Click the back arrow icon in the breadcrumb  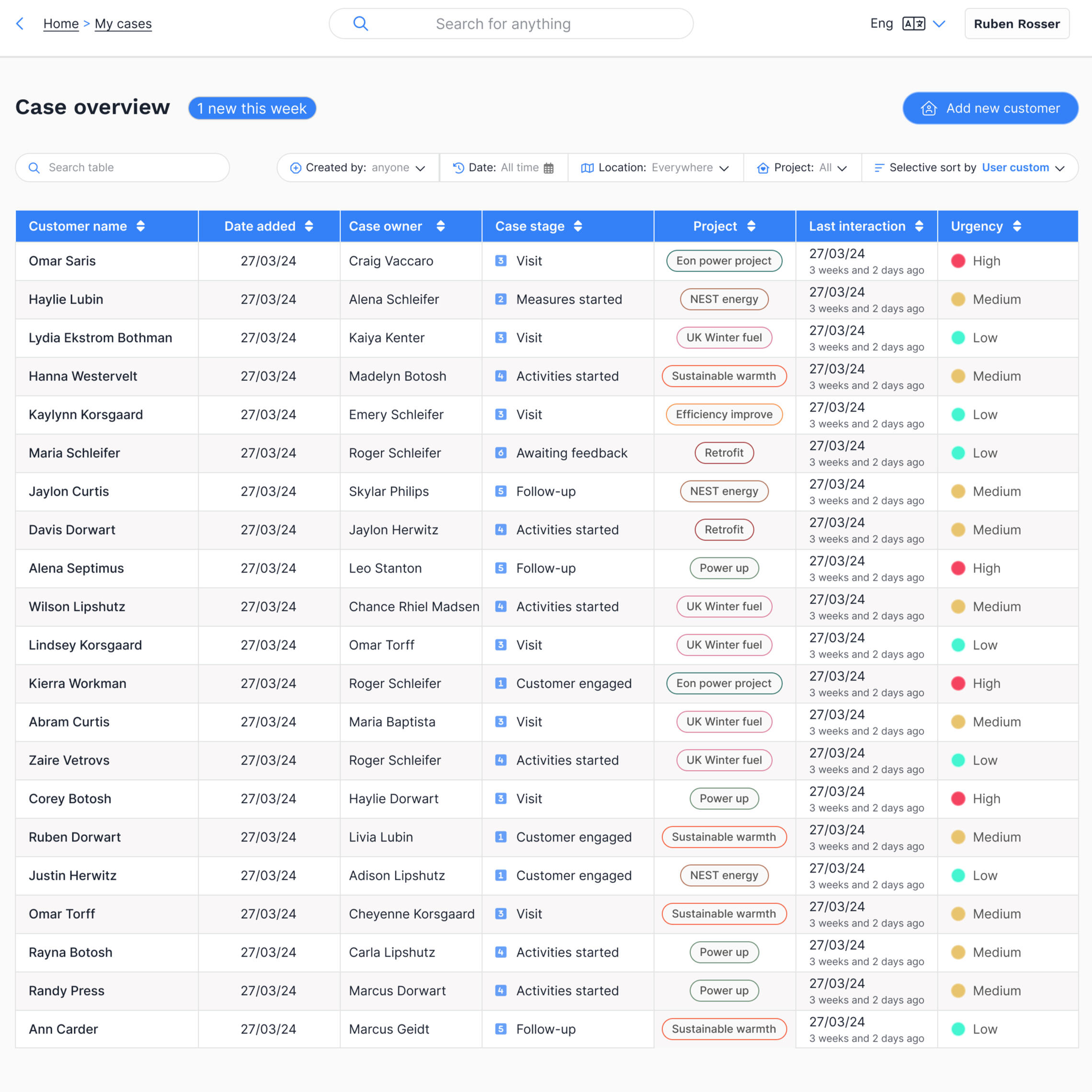[20, 24]
